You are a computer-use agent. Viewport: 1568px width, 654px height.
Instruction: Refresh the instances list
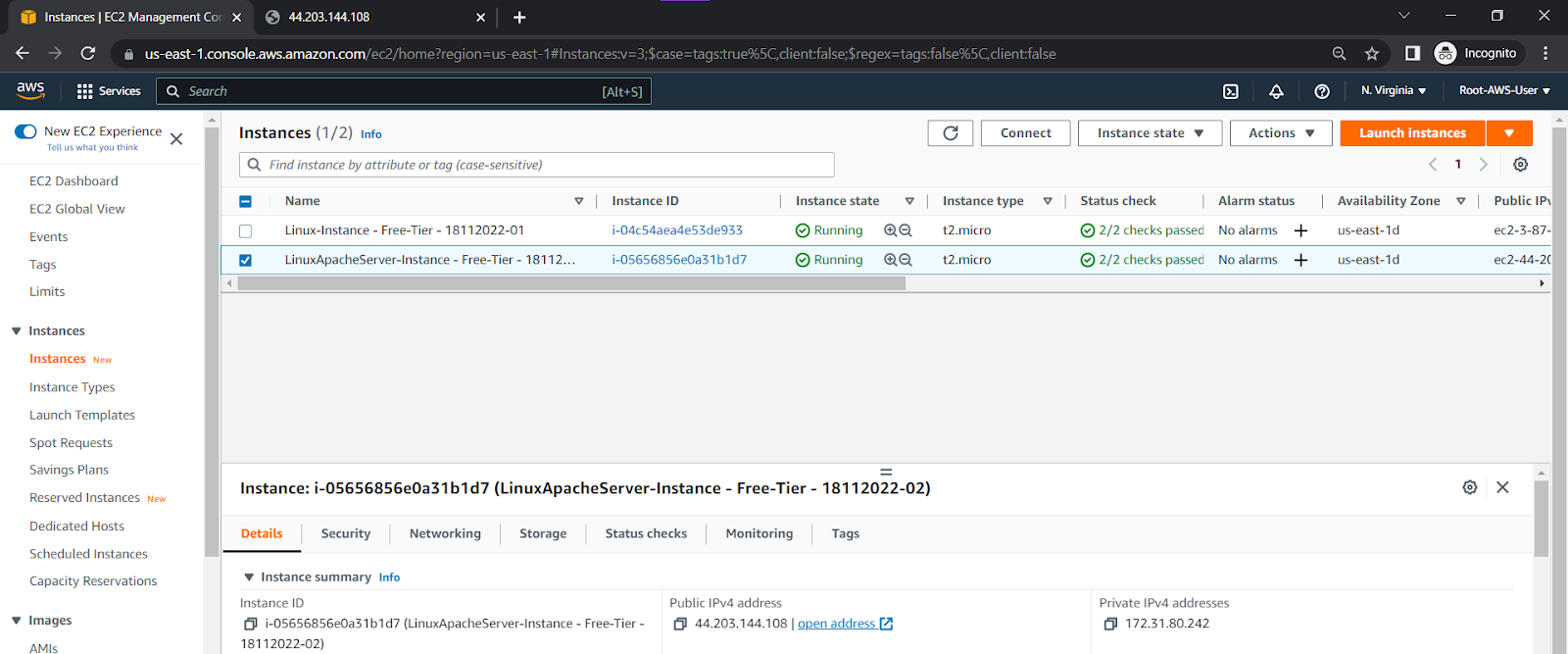click(951, 133)
